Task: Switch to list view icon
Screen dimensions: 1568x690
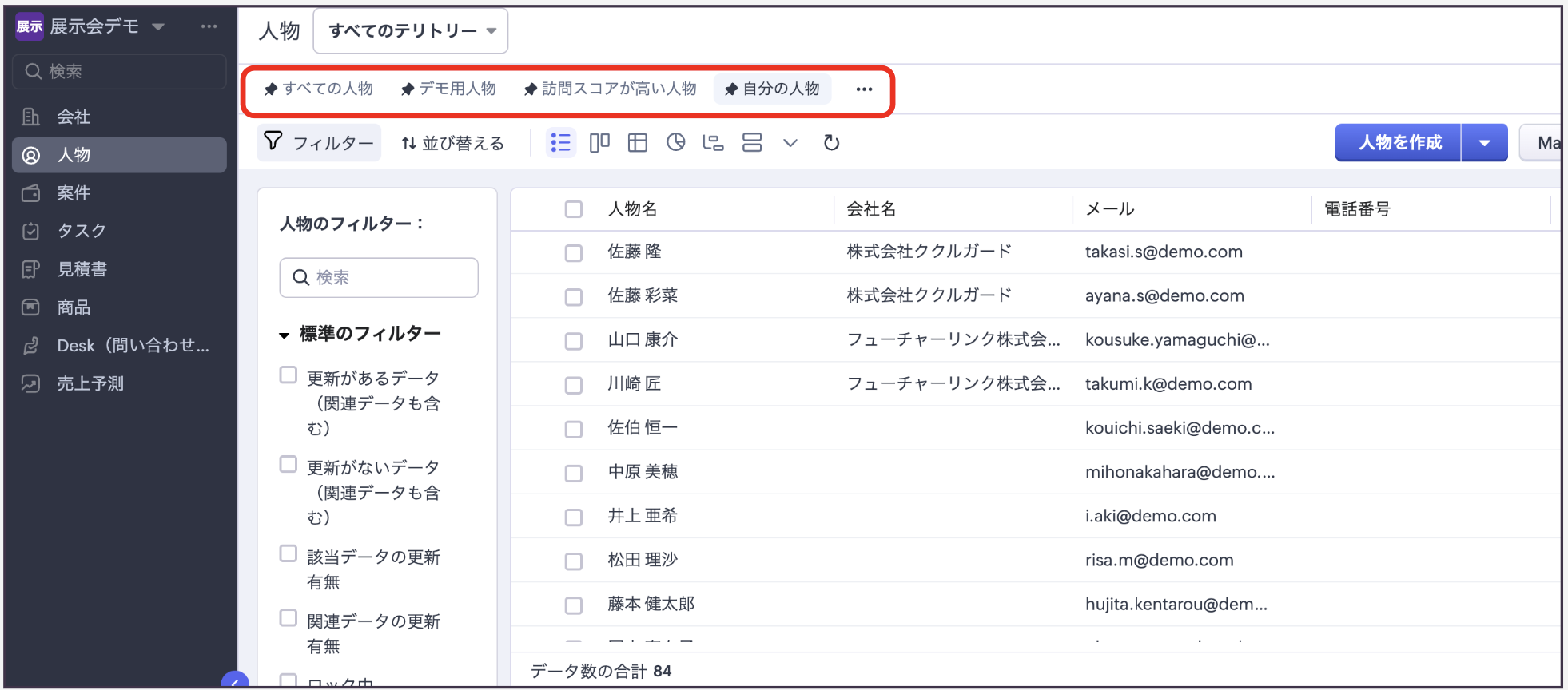Action: pyautogui.click(x=560, y=143)
